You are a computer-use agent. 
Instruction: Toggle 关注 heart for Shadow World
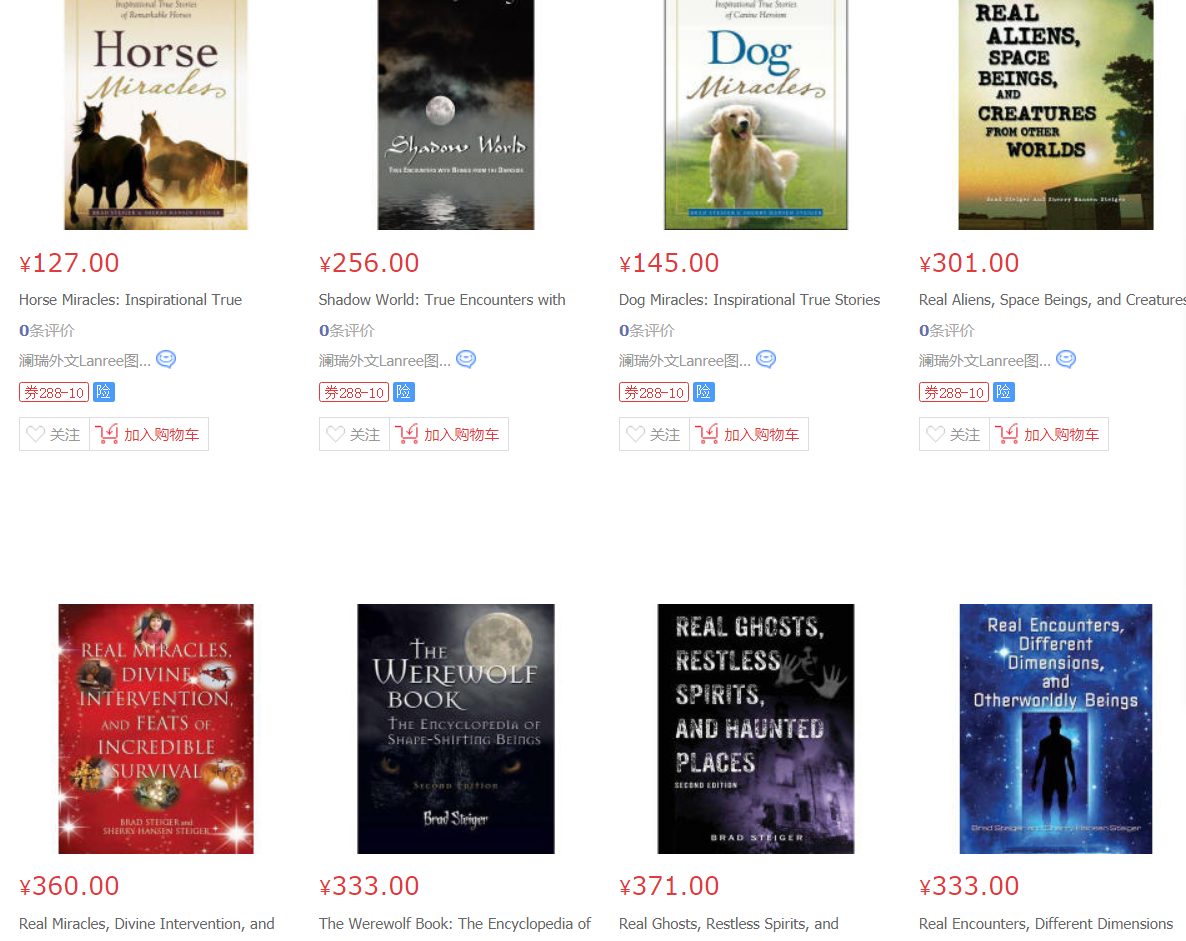coord(354,434)
